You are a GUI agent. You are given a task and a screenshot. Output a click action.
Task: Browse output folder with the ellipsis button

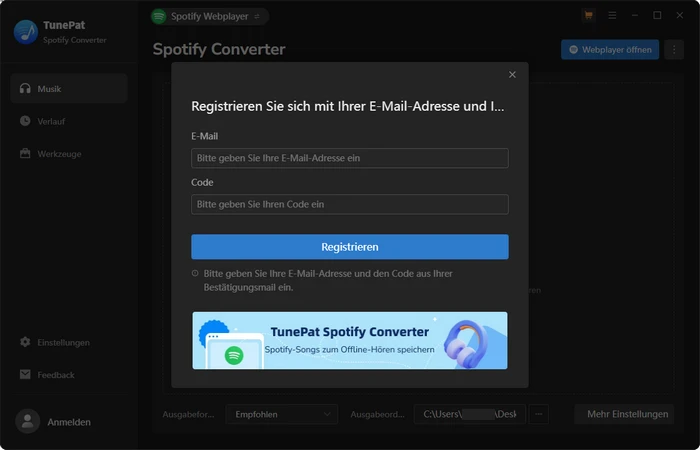[538, 414]
